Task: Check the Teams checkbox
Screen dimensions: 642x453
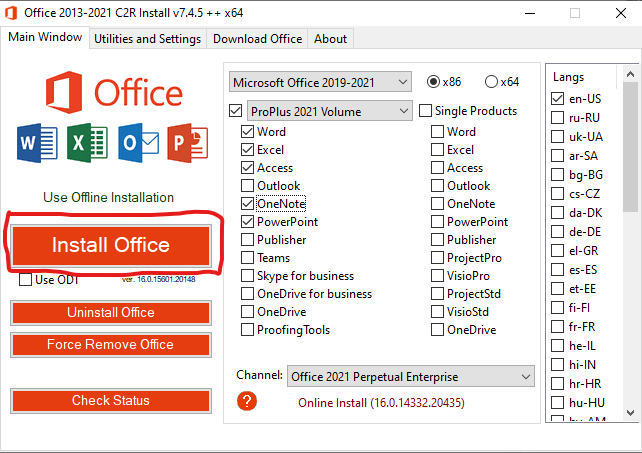Action: (247, 258)
